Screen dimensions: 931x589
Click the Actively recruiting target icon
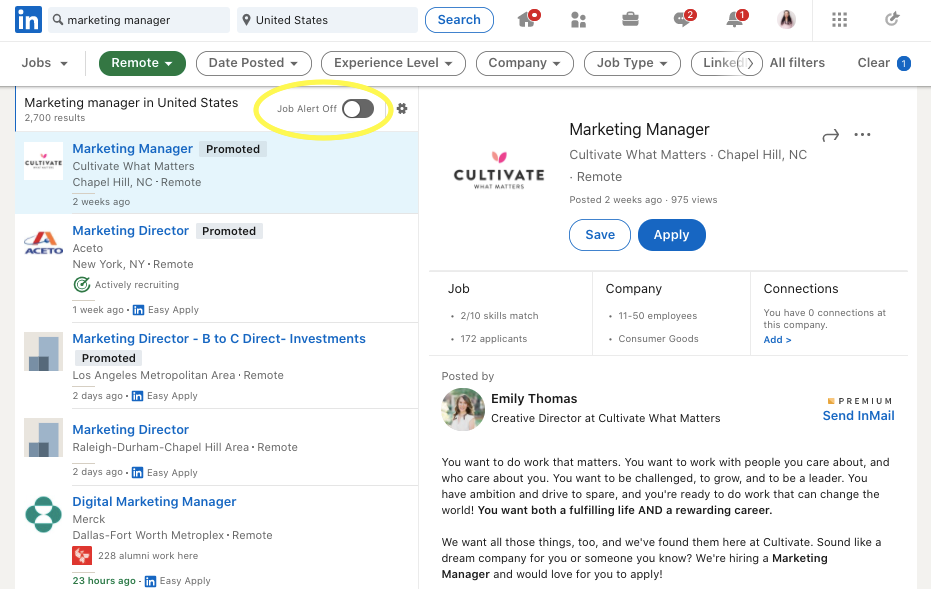click(x=81, y=285)
